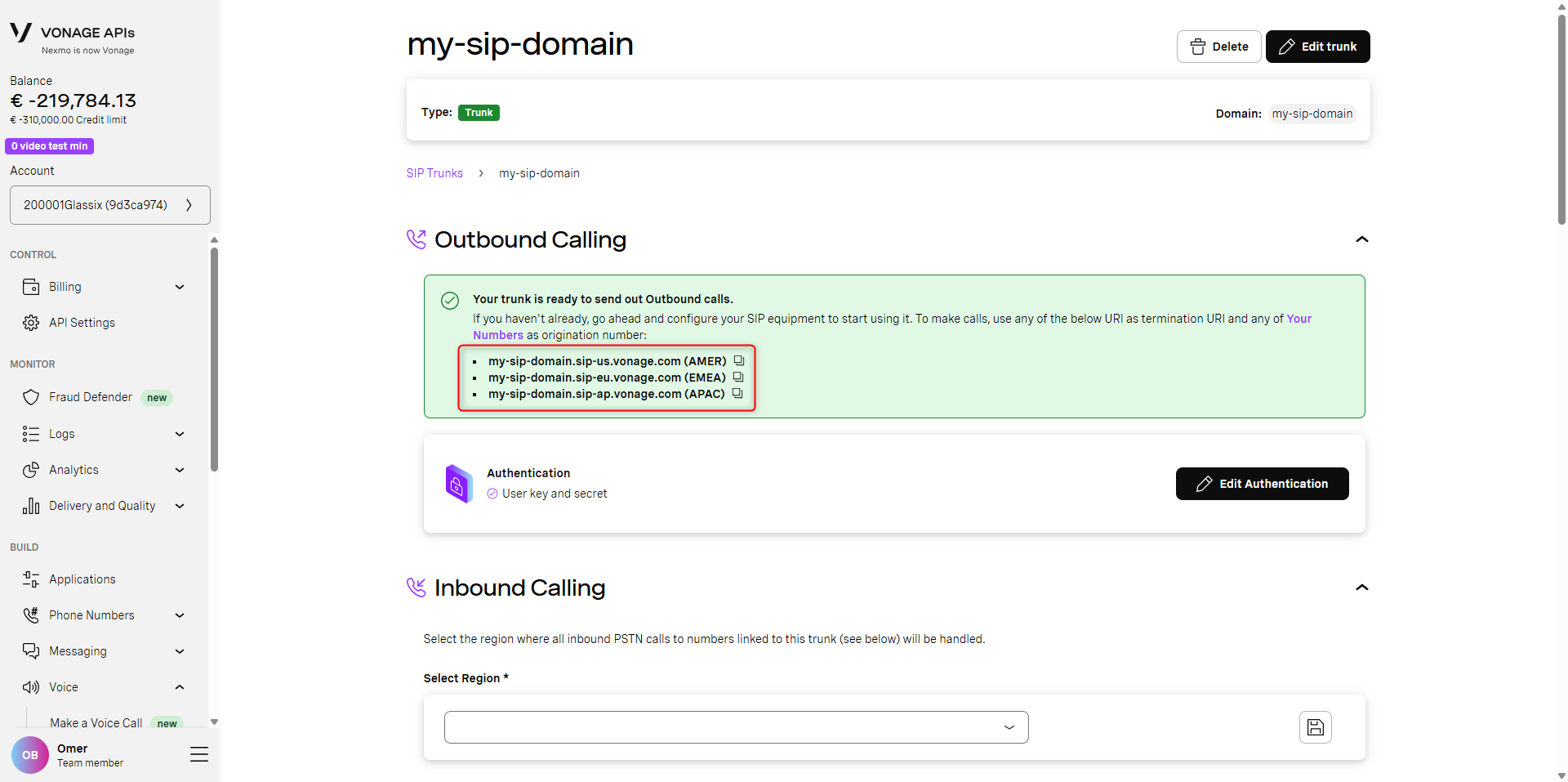
Task: Click the balance amount € -219,784.13
Action: coord(73,101)
